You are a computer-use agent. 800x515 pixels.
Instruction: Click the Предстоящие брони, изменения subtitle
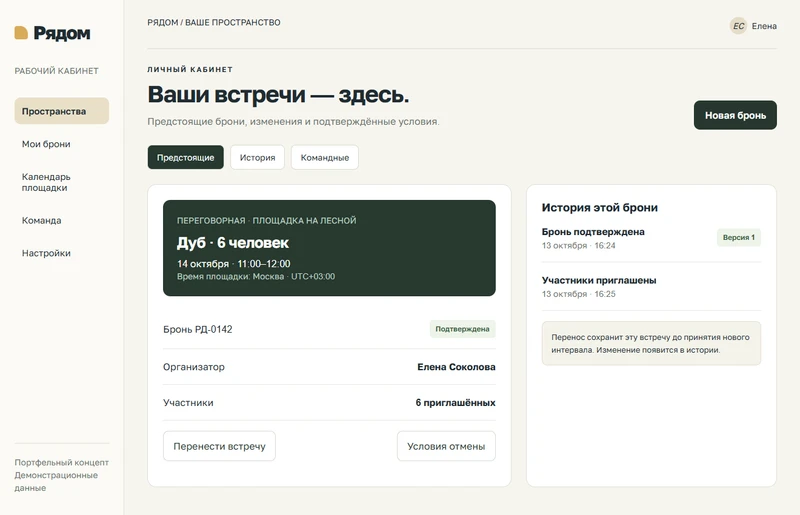click(293, 121)
